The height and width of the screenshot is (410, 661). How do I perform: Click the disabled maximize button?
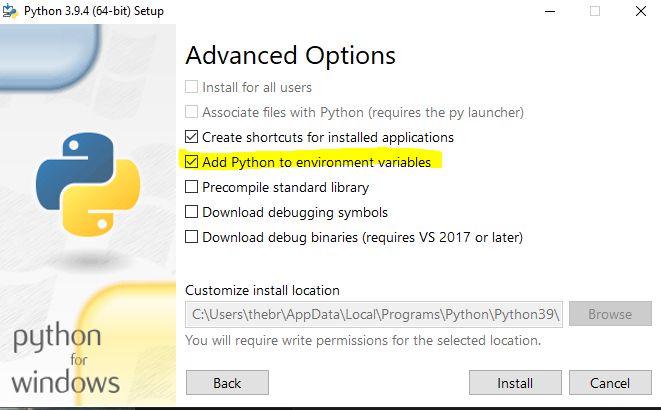point(595,11)
